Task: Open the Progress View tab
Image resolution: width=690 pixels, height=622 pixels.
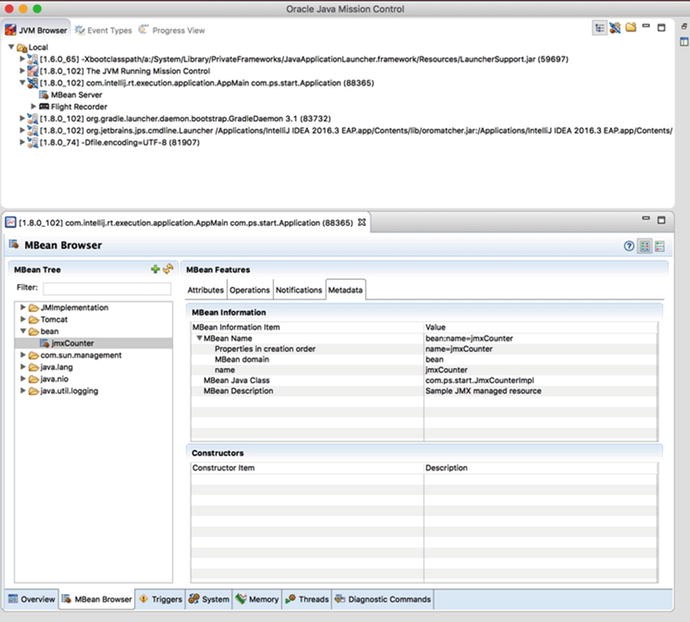Action: click(172, 30)
